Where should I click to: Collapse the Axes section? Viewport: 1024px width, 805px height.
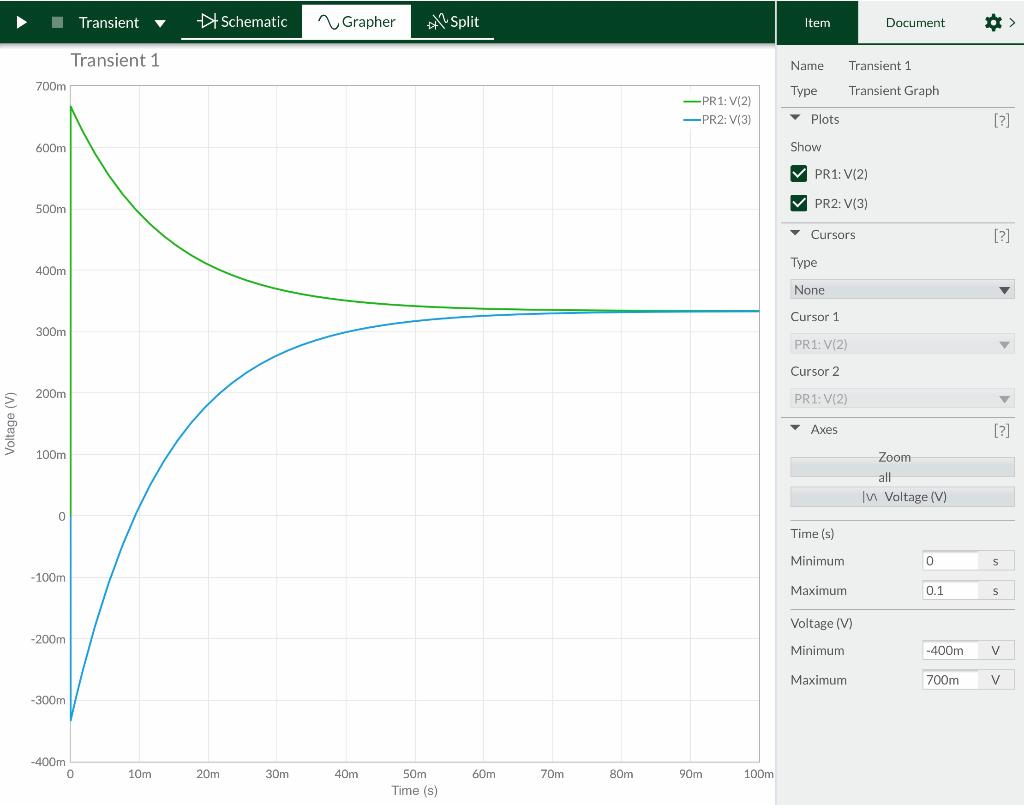pyautogui.click(x=797, y=430)
